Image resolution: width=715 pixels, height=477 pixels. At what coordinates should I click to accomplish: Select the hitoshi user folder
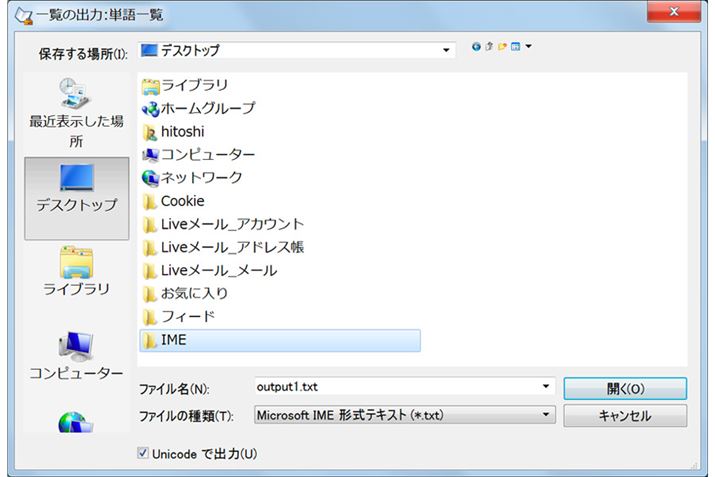pyautogui.click(x=173, y=132)
